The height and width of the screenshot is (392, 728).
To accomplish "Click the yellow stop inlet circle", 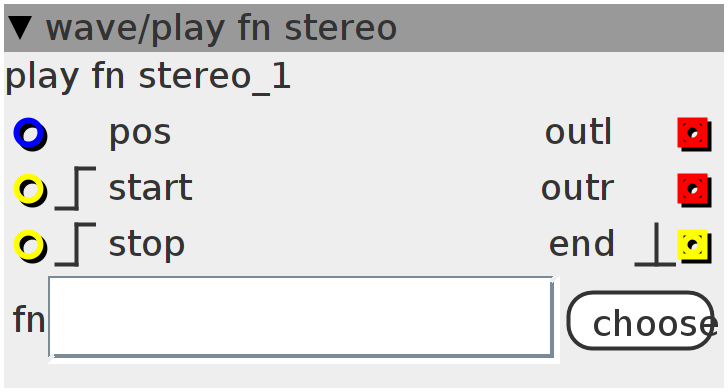I will point(30,246).
